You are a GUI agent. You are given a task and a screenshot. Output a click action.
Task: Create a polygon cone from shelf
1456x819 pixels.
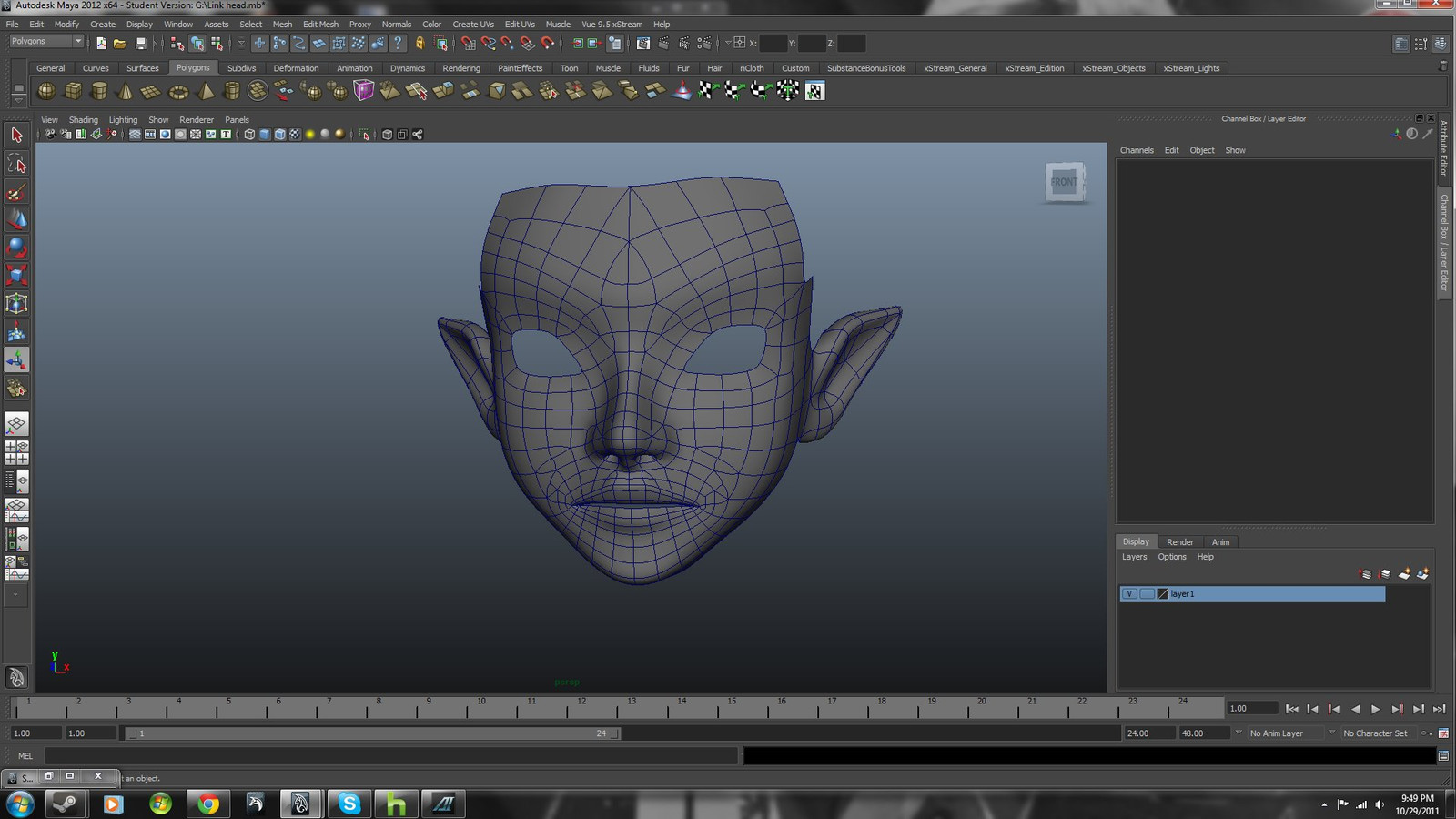coord(126,90)
